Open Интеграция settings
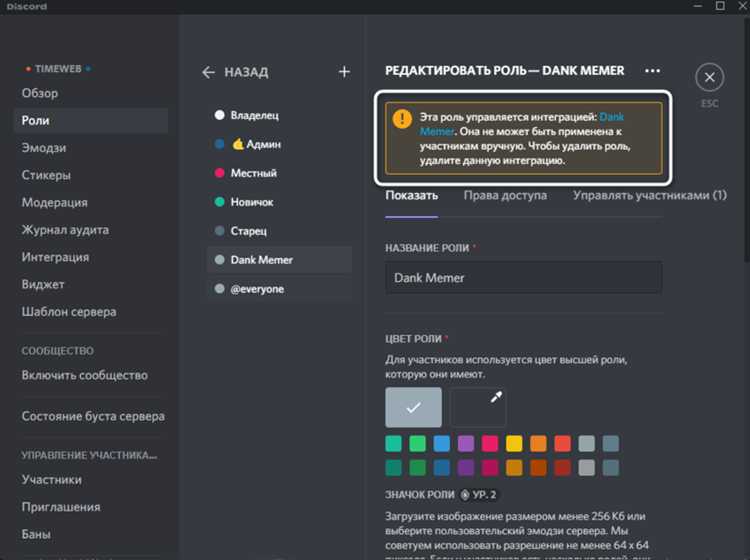 click(91, 257)
